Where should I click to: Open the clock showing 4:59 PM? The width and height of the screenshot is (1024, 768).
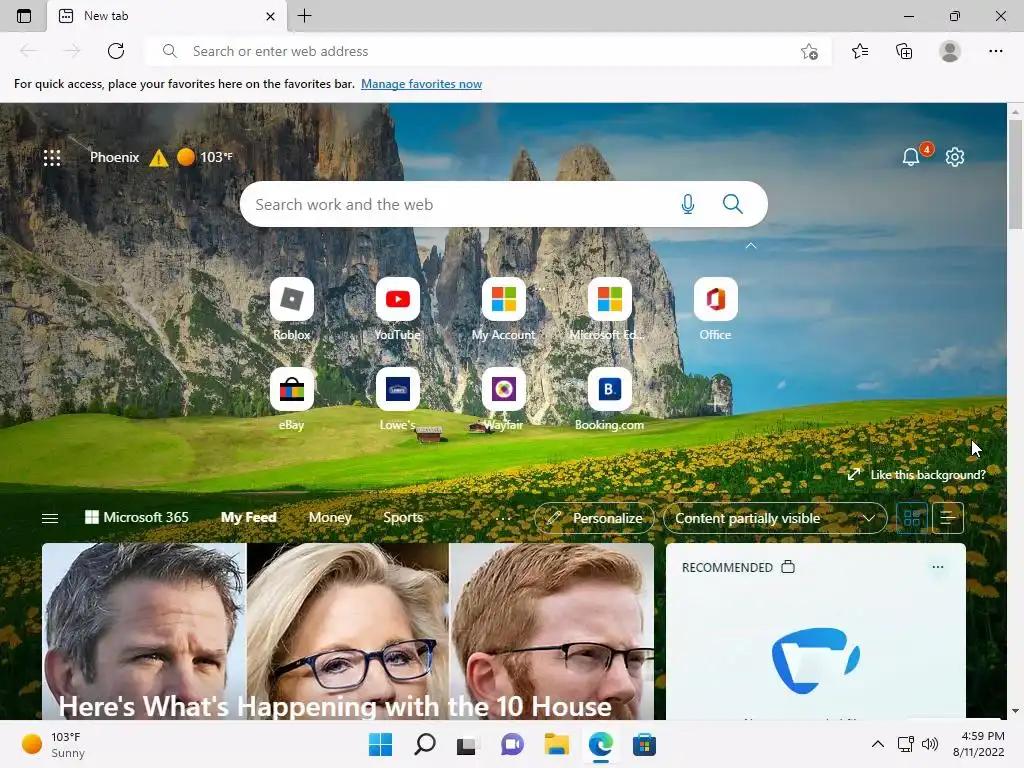pyautogui.click(x=978, y=744)
